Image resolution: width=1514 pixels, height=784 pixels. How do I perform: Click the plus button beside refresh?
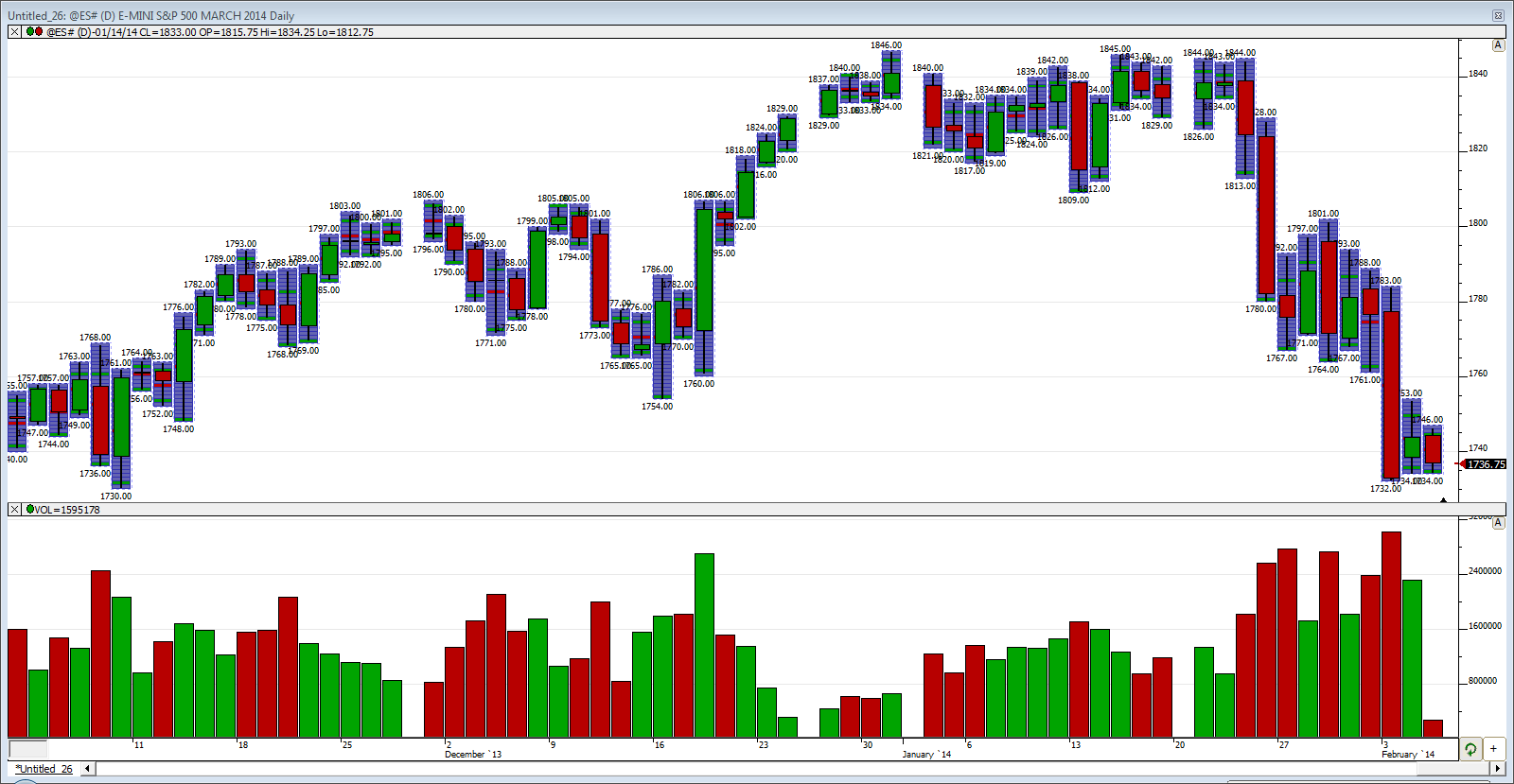1494,749
